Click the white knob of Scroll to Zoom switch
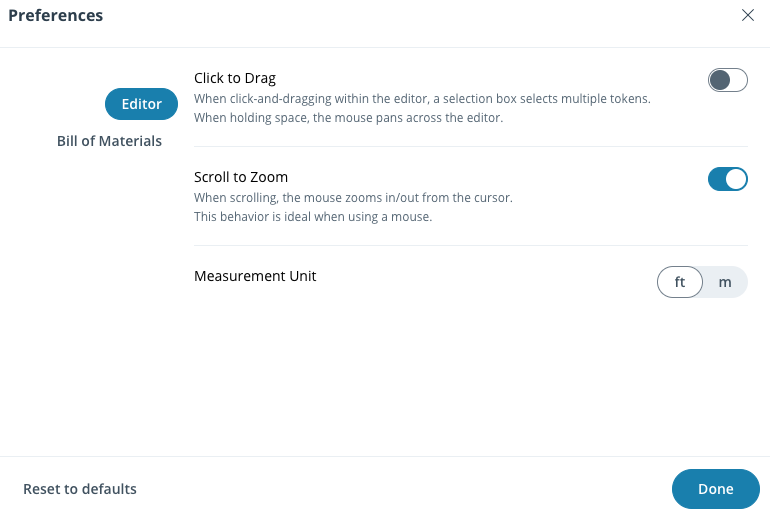The image size is (770, 512). pos(736,179)
